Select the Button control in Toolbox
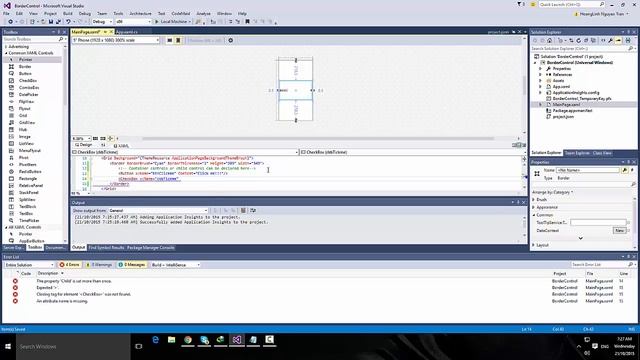The width and height of the screenshot is (640, 360). (x=25, y=73)
